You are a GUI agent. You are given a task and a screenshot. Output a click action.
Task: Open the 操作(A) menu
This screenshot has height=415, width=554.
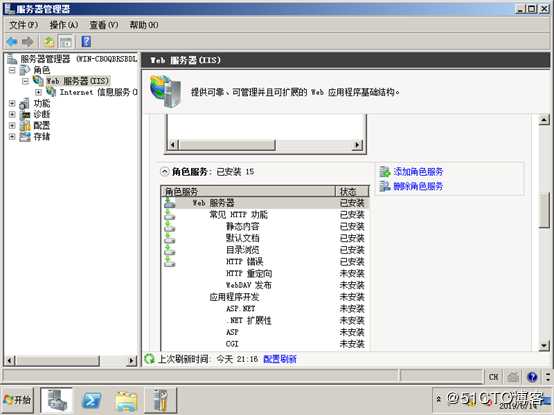tap(64, 25)
